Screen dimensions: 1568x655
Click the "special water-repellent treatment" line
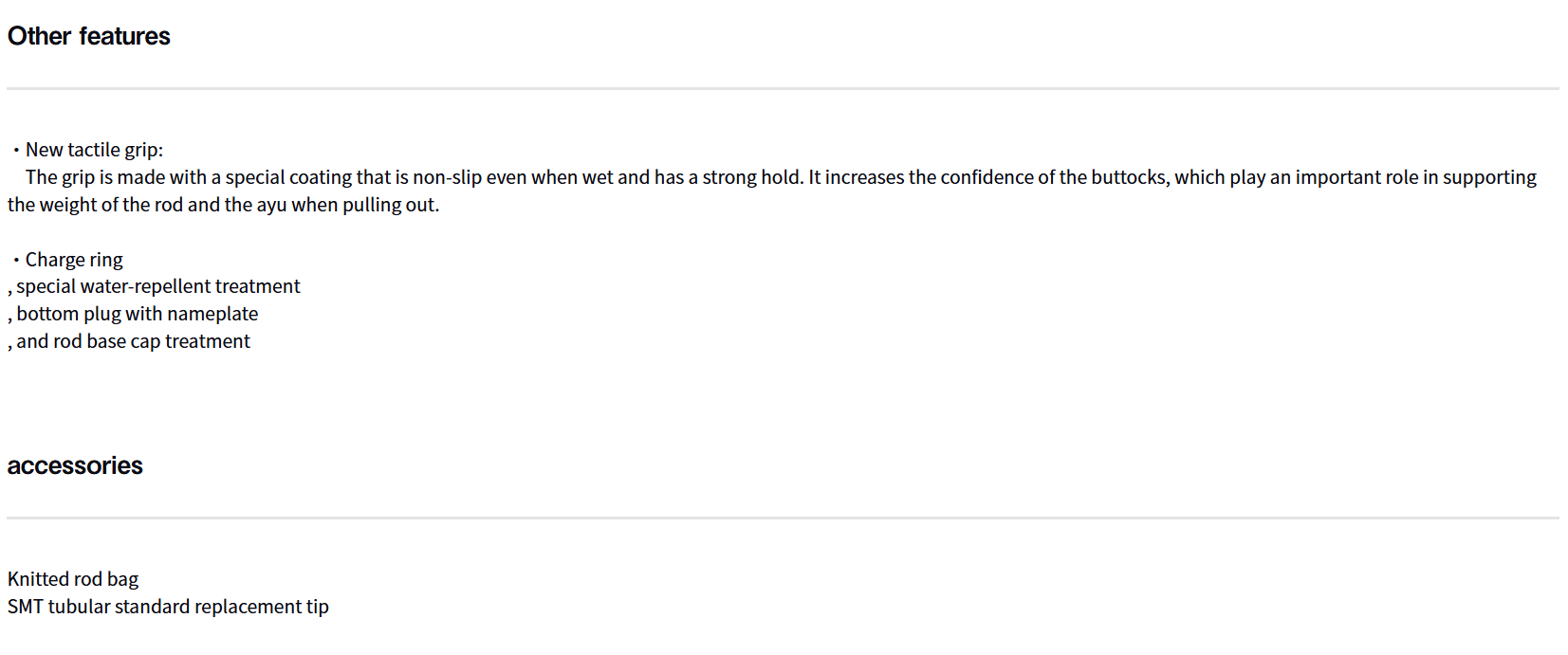157,286
